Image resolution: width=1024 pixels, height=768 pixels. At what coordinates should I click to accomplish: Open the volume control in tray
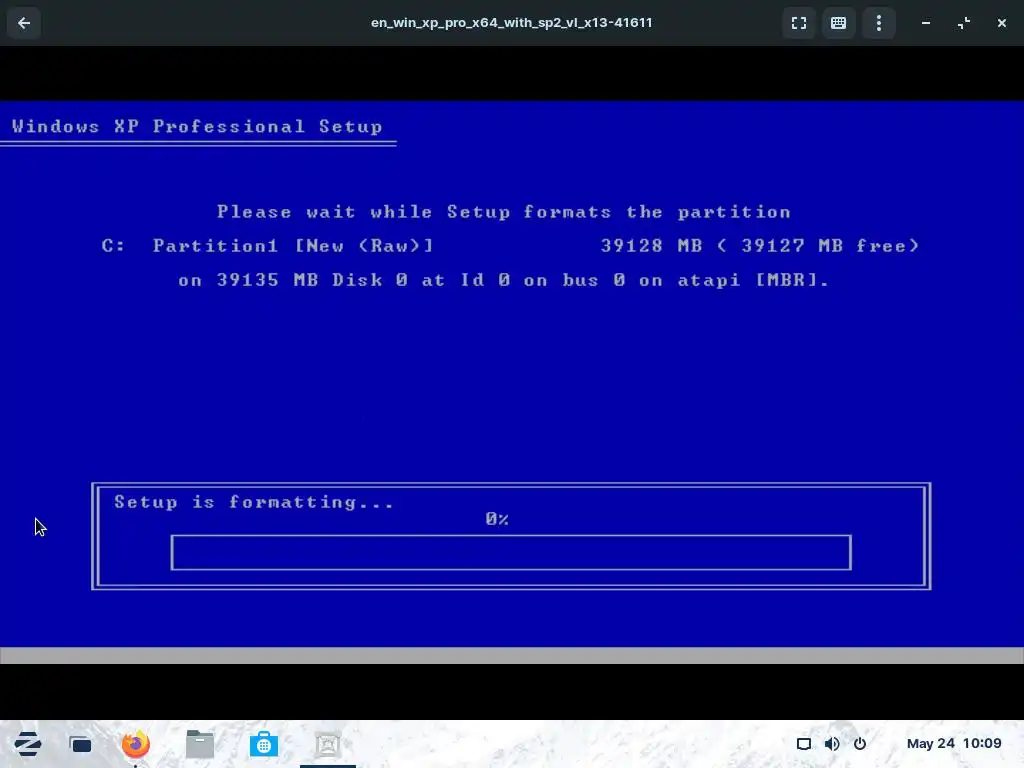[x=832, y=744]
